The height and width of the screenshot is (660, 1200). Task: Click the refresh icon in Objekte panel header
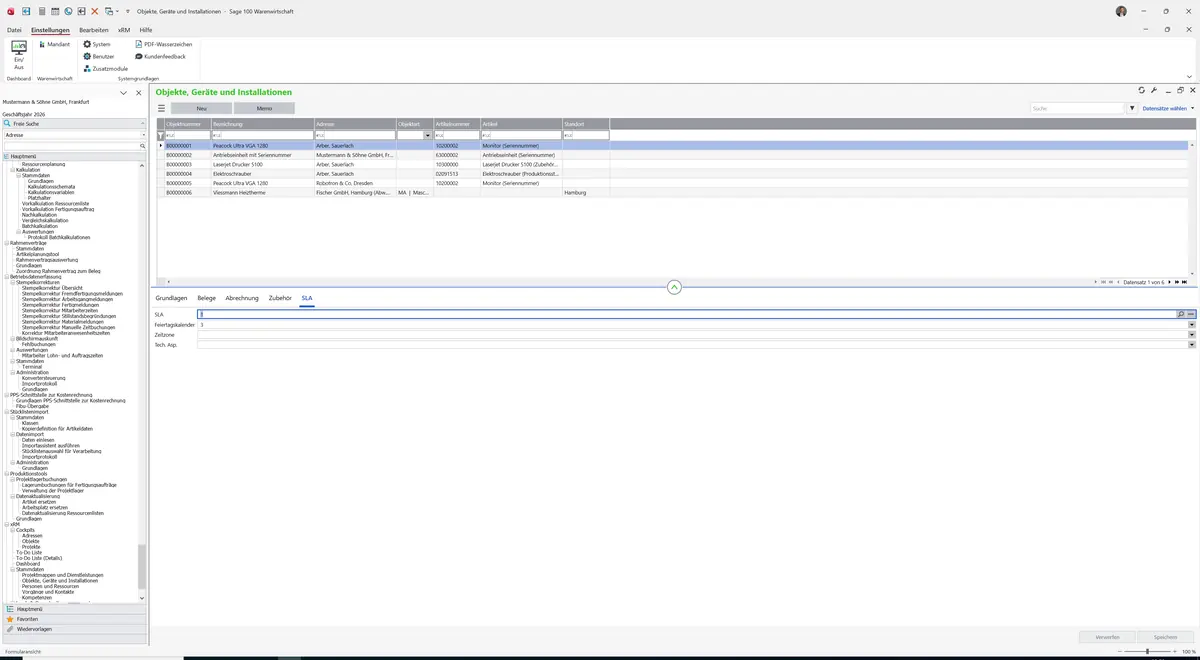(x=1141, y=91)
